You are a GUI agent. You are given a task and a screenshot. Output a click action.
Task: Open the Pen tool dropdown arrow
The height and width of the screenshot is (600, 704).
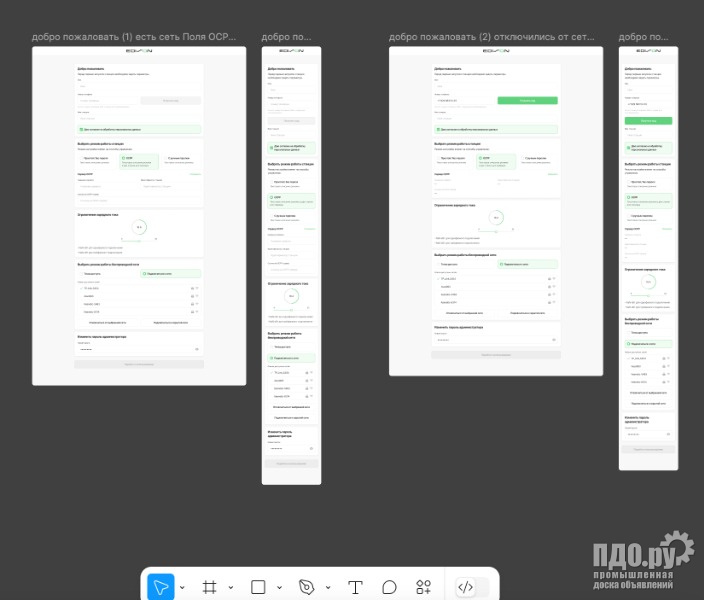326,588
